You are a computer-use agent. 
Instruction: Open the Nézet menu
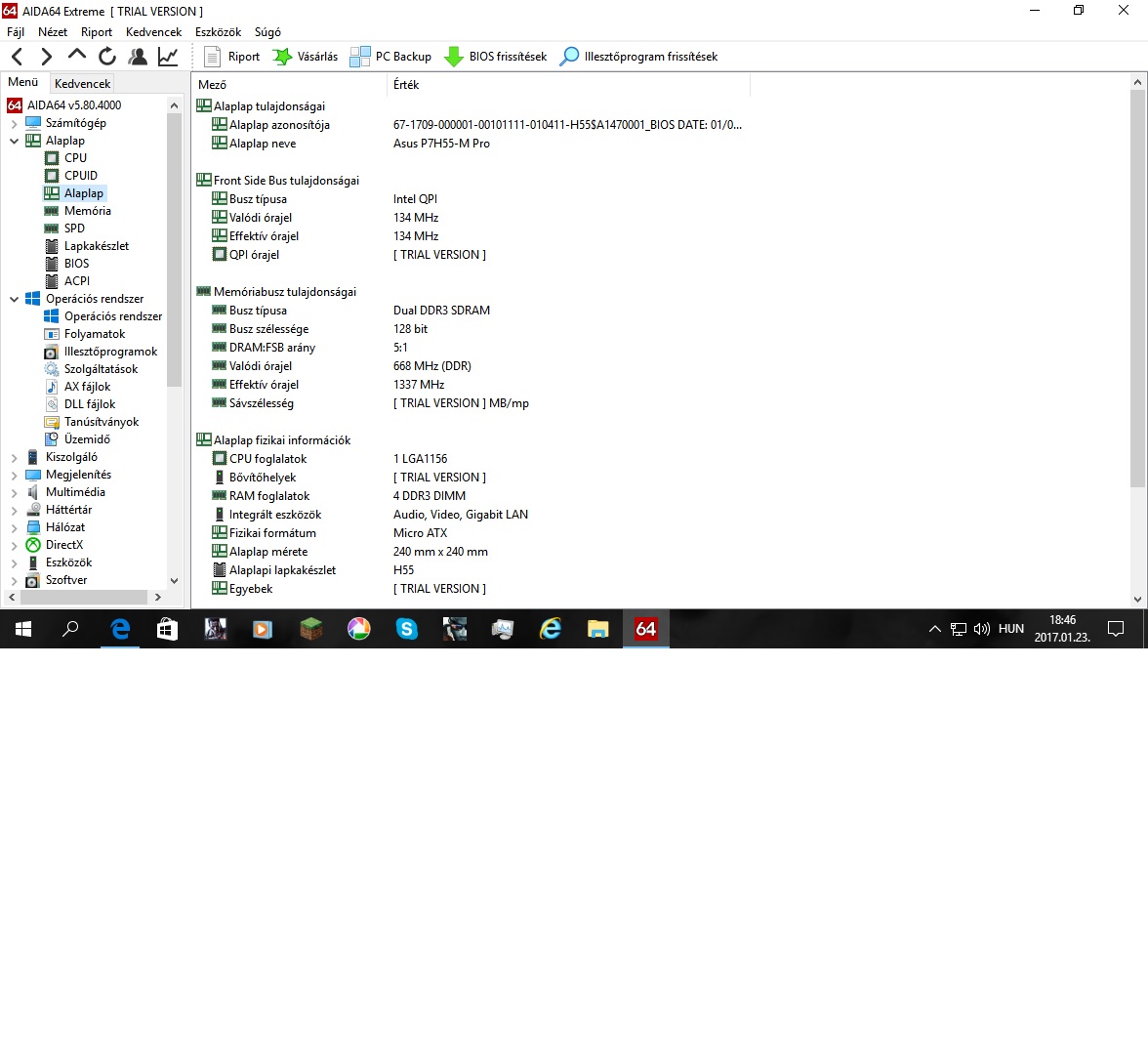tap(53, 32)
